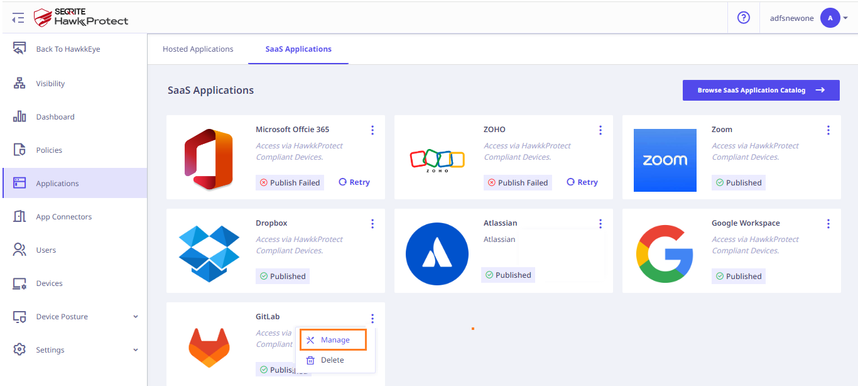Retry publishing Microsoft Offcie 365
858x386 pixels.
pyautogui.click(x=354, y=182)
